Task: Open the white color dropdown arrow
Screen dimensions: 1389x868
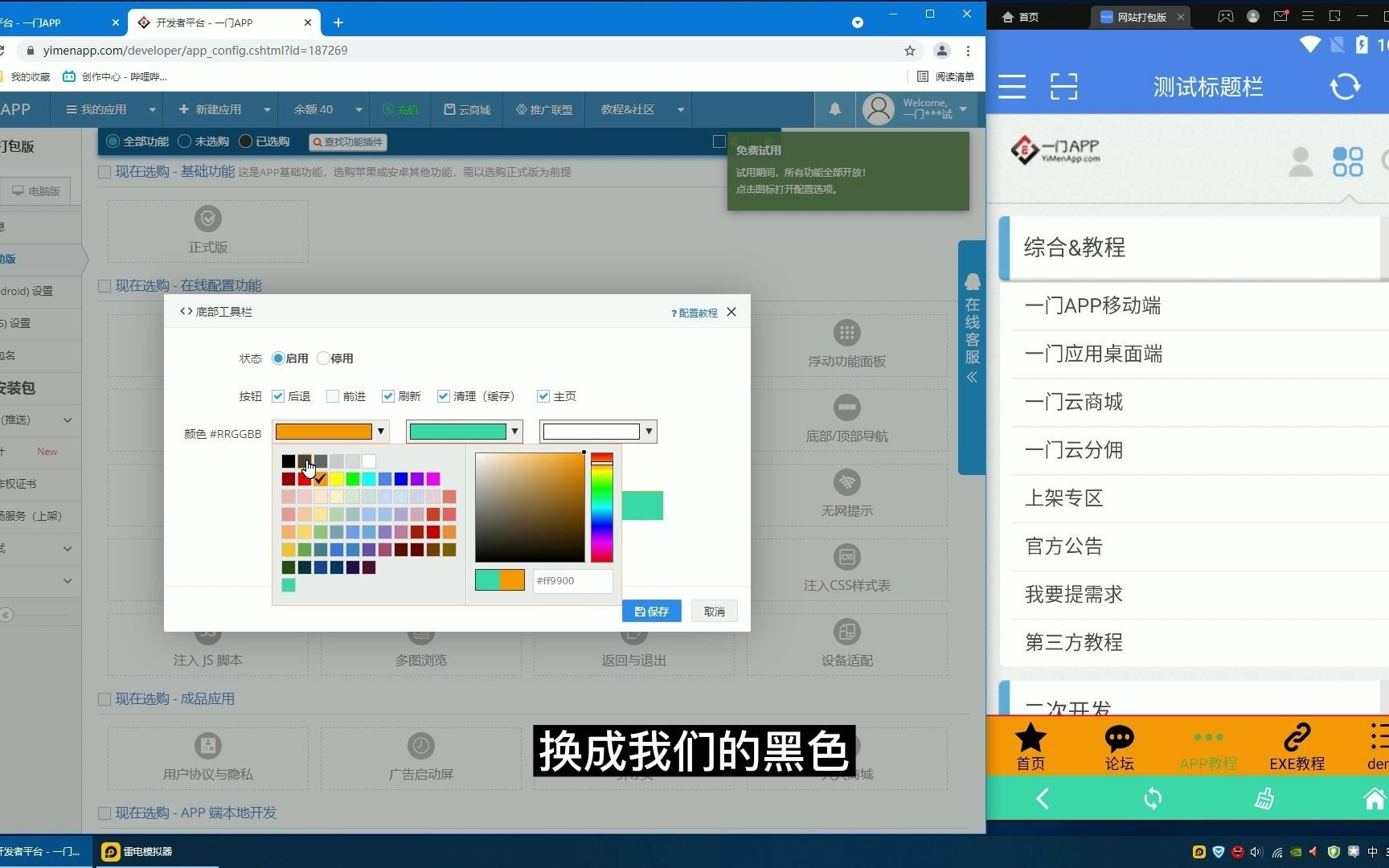Action: [x=649, y=432]
